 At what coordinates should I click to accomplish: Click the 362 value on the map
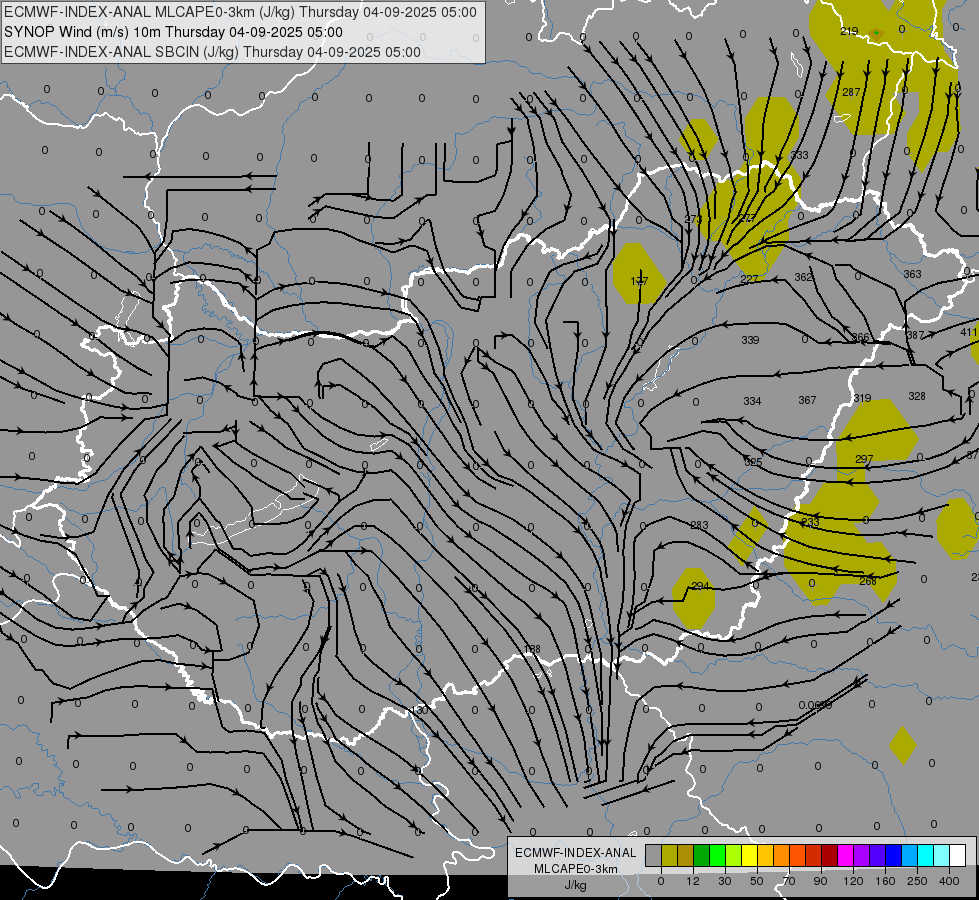tap(804, 277)
